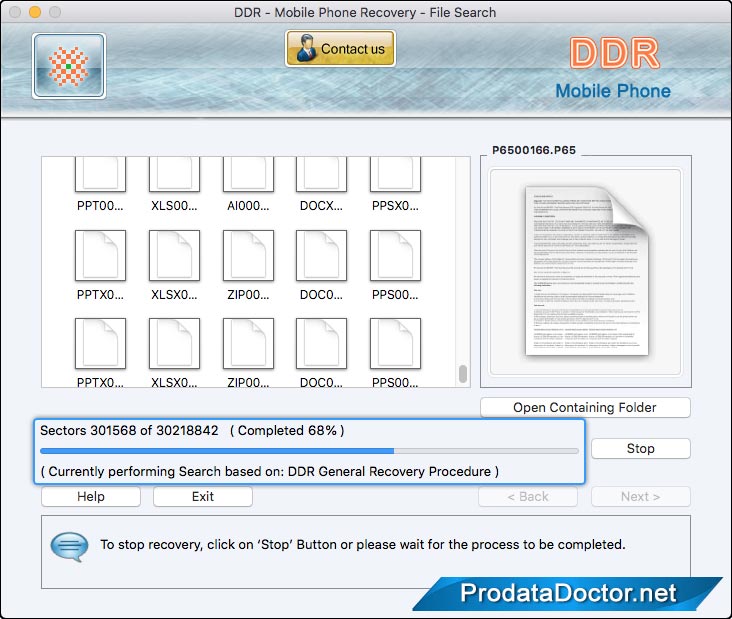Screen dimensions: 732x619
Task: Select the XLS00... file icon
Action: click(174, 174)
